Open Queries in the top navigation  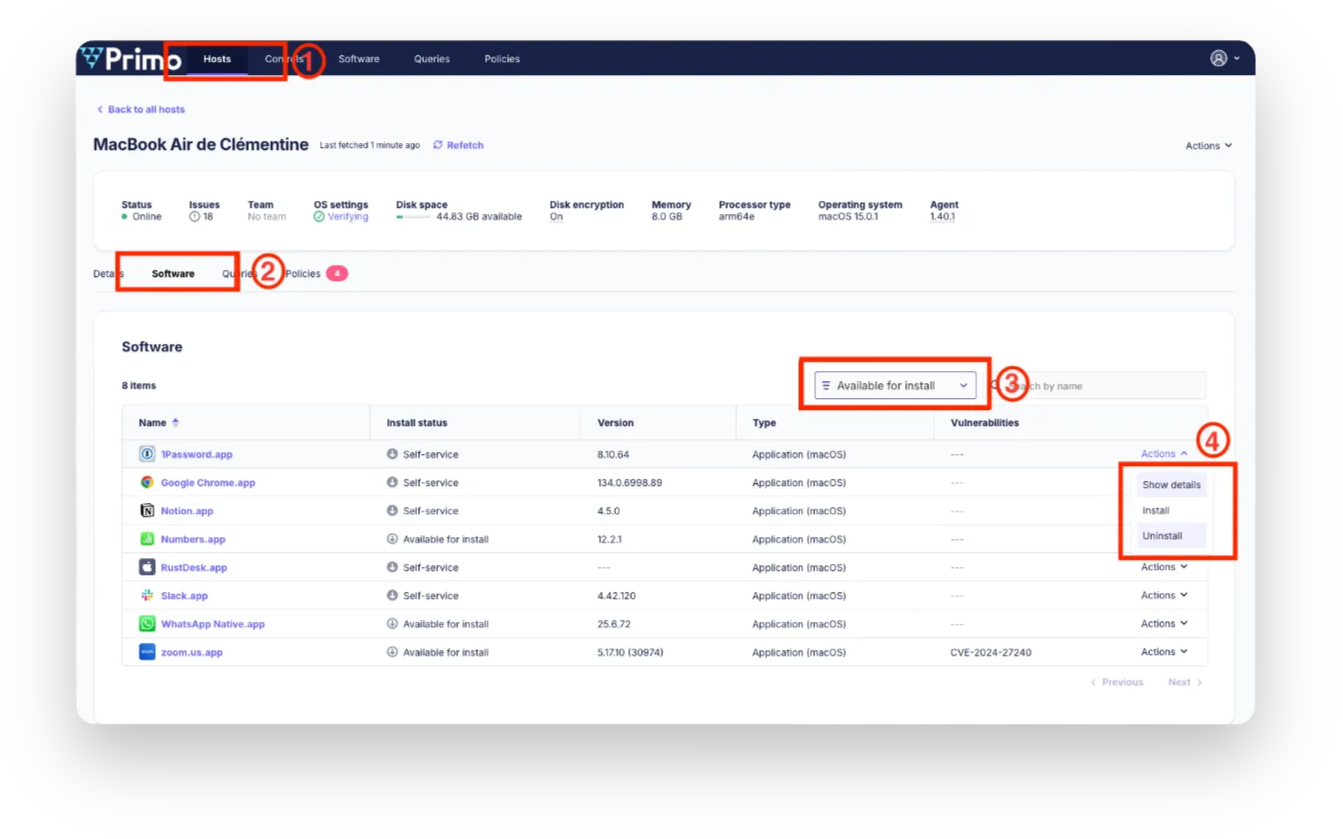point(432,59)
